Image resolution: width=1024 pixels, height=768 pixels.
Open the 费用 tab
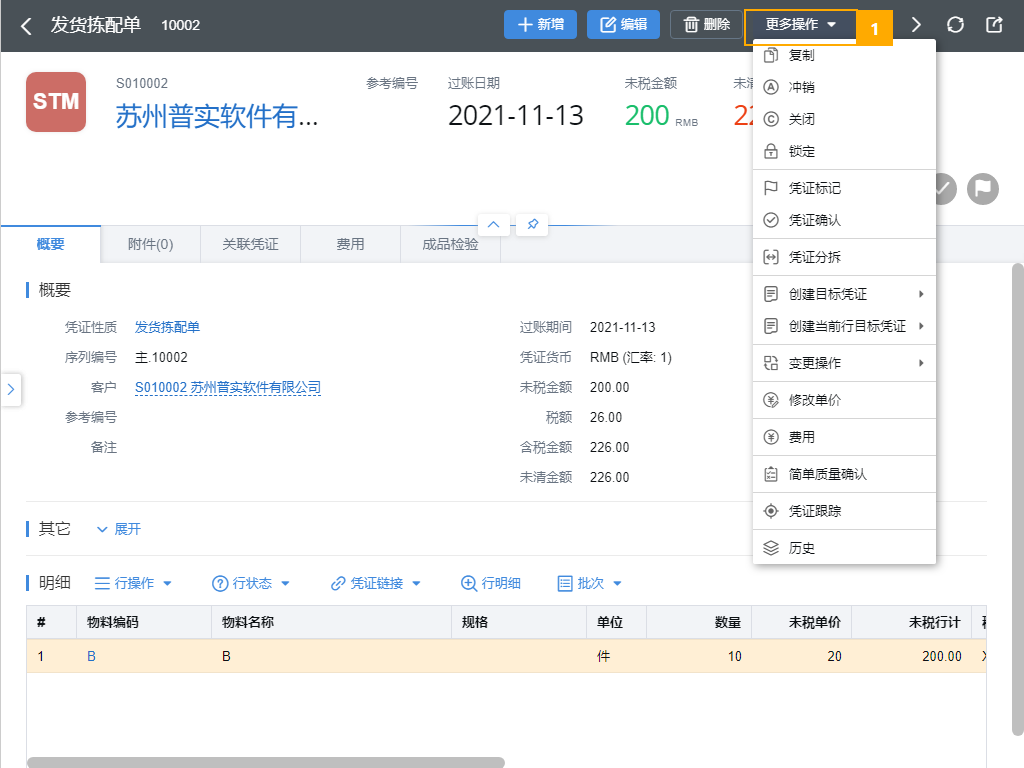point(351,244)
